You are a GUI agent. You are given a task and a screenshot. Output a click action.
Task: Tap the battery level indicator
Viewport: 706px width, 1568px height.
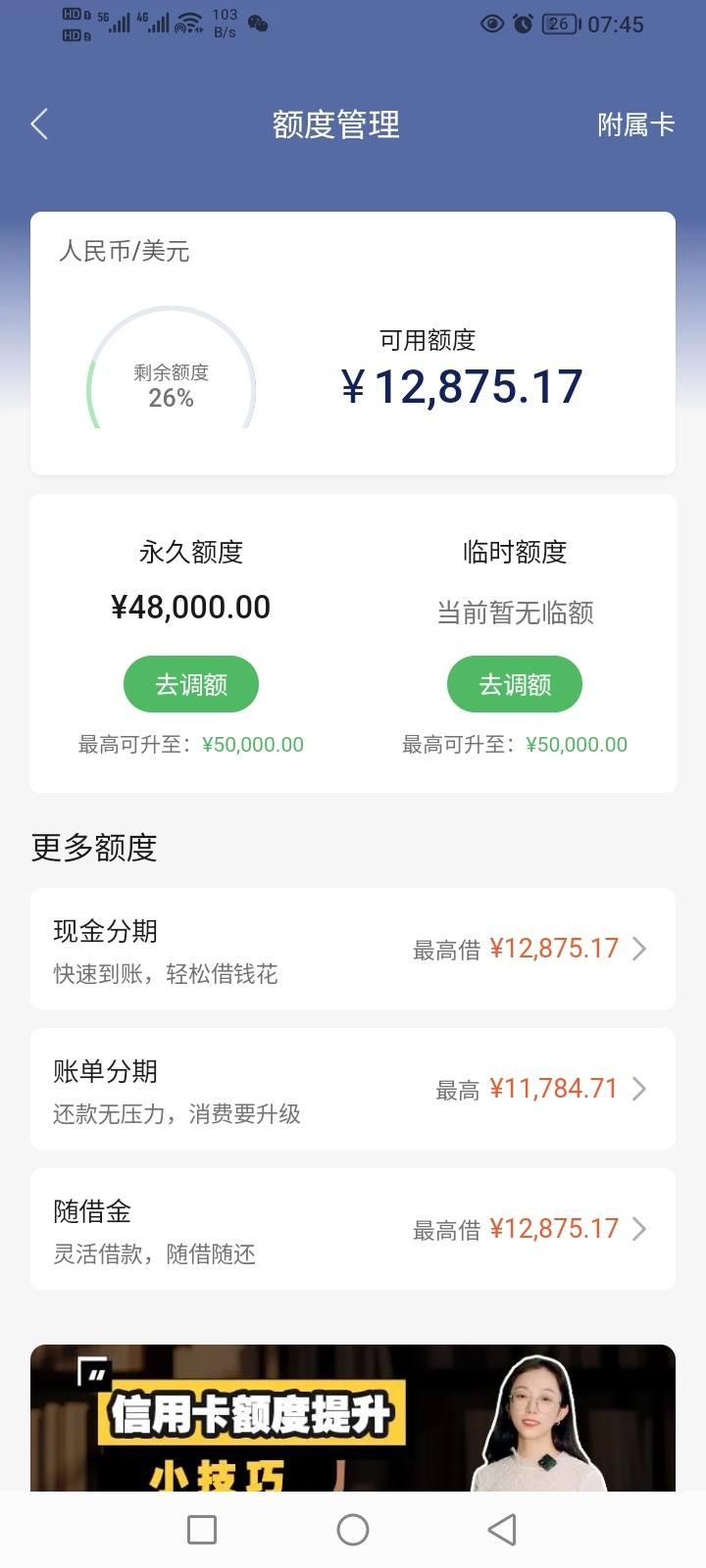pos(561,24)
